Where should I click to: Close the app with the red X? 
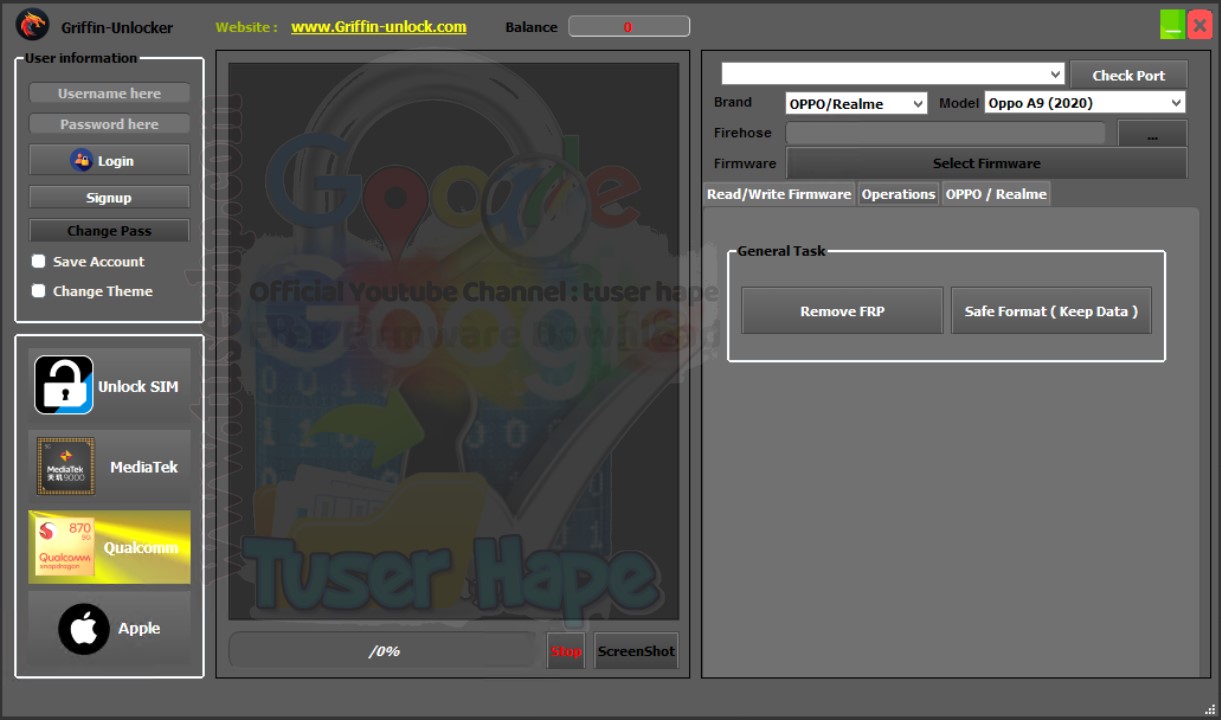click(1199, 25)
